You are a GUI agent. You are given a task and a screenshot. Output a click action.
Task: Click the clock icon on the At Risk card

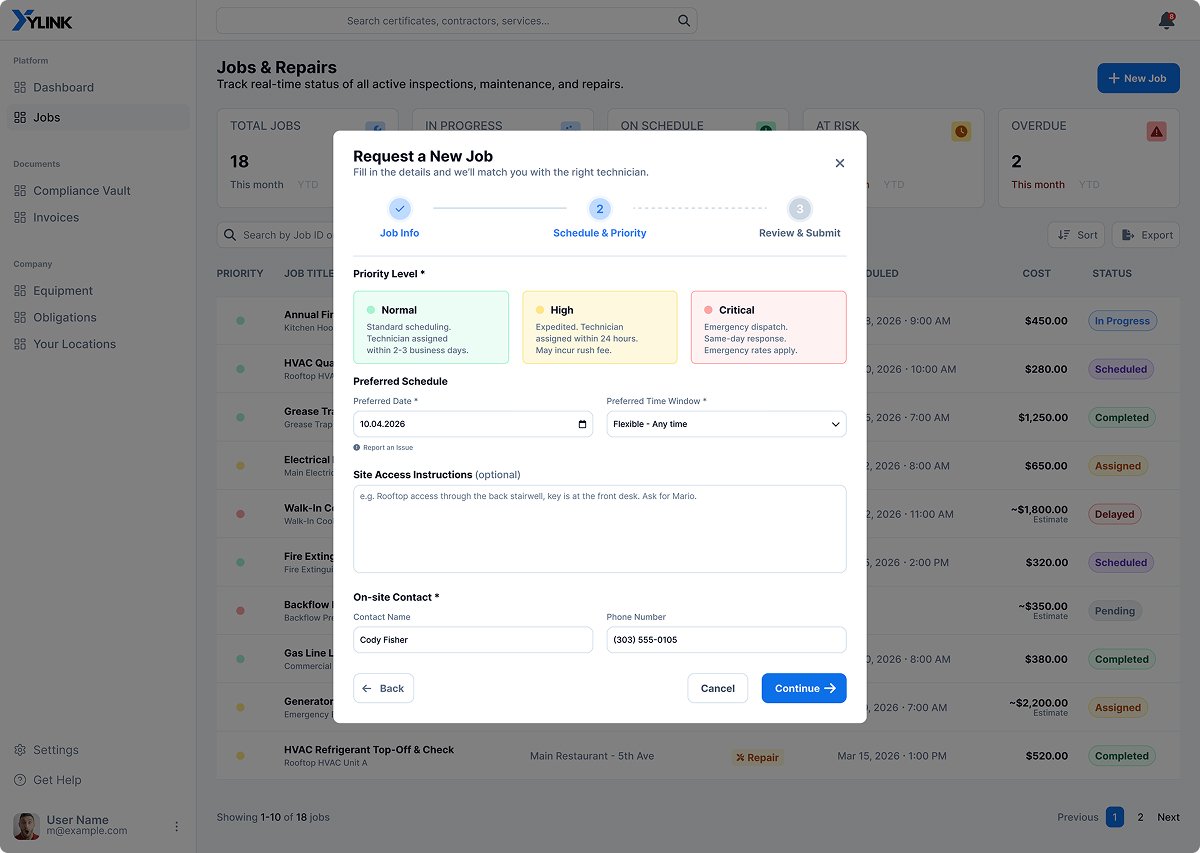[961, 131]
